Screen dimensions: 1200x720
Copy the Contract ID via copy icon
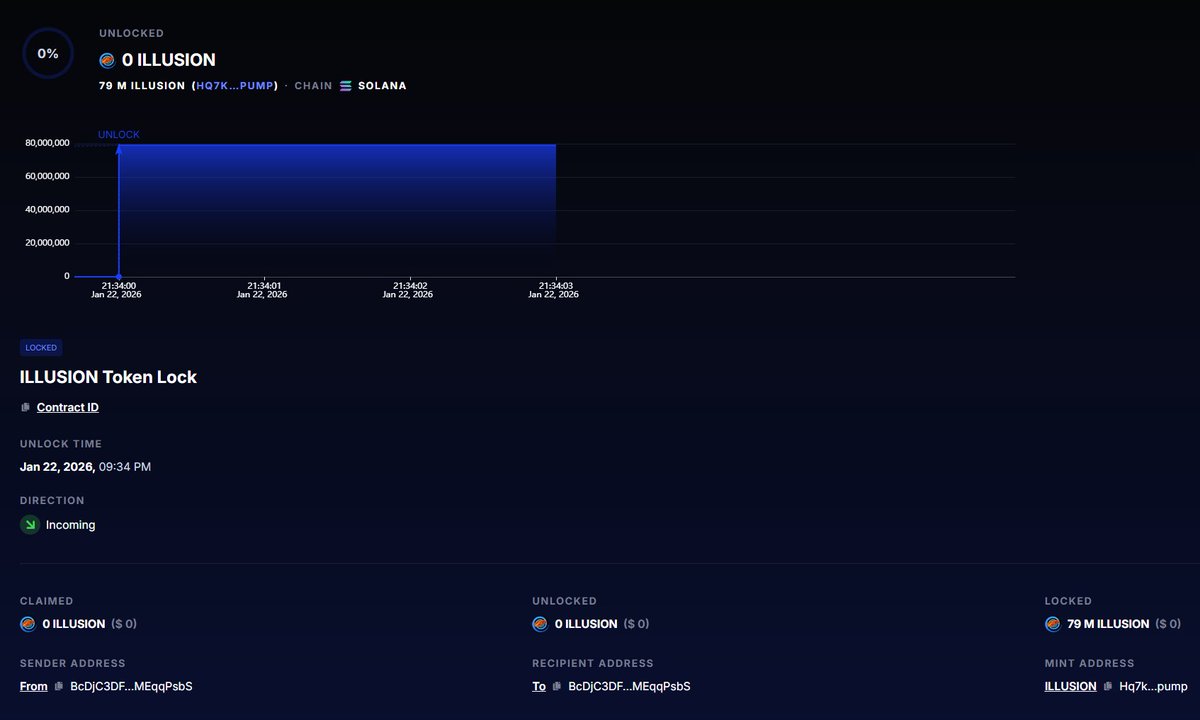click(26, 408)
